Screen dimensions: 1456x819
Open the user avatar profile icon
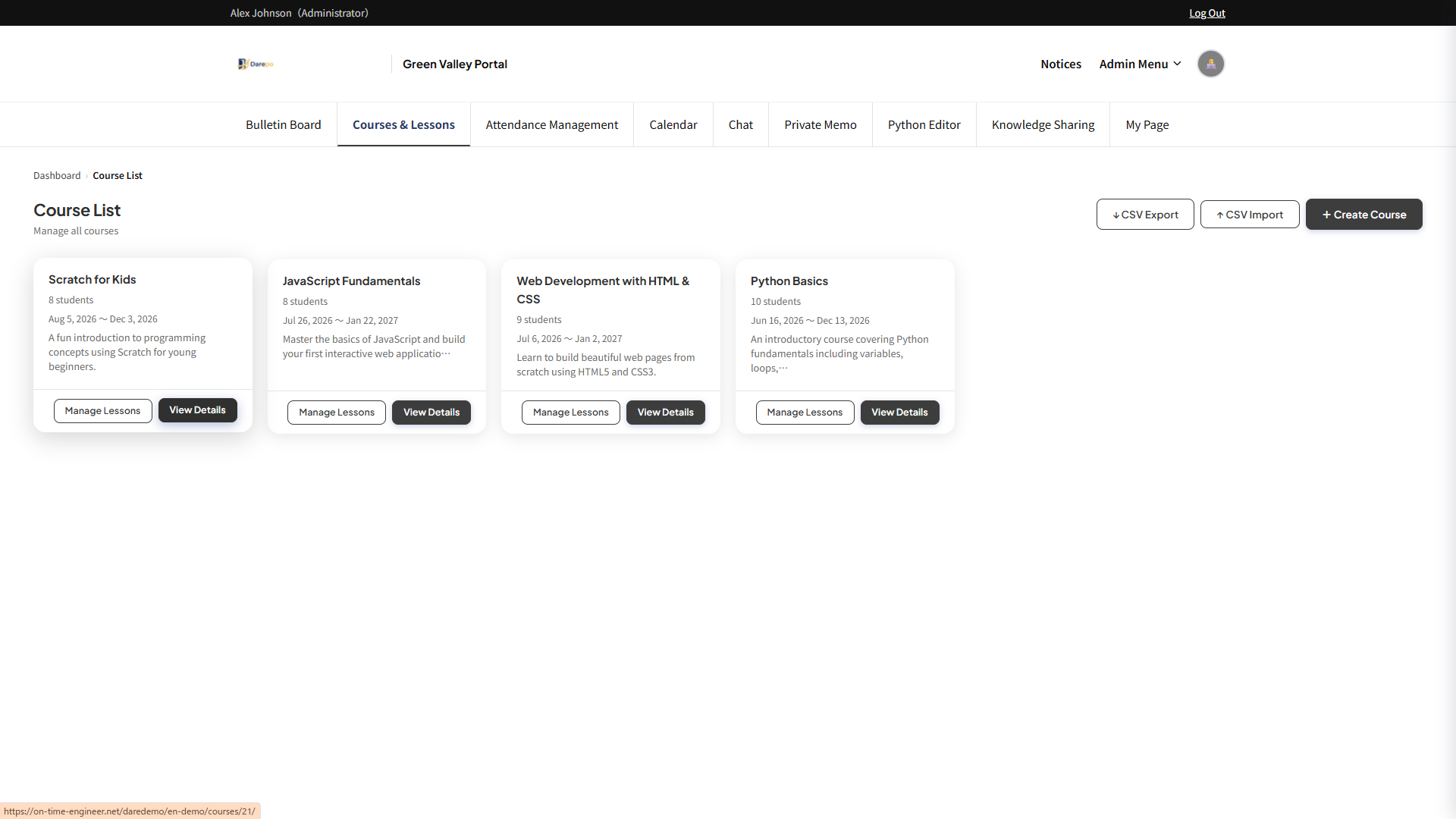(1210, 64)
